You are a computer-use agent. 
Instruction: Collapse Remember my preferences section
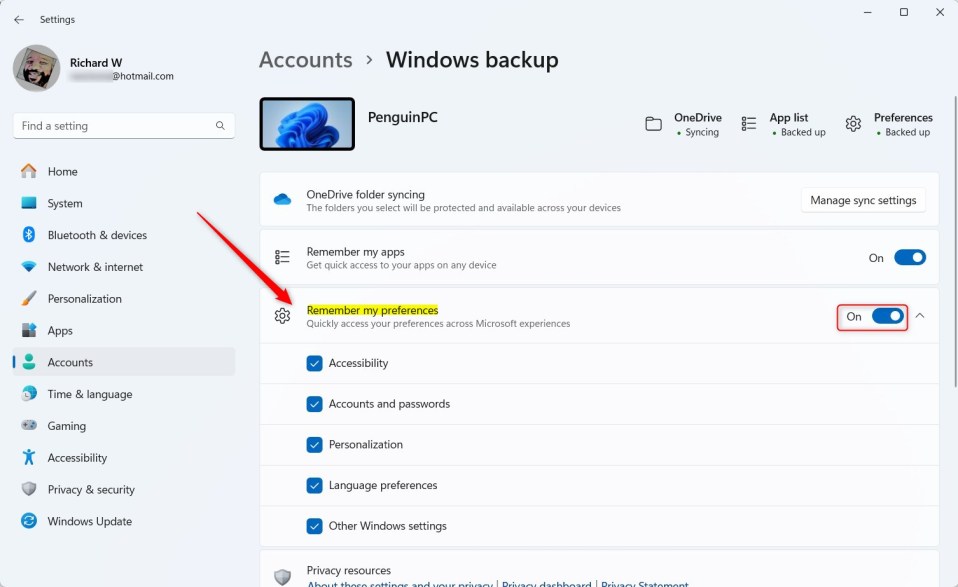pyautogui.click(x=920, y=316)
